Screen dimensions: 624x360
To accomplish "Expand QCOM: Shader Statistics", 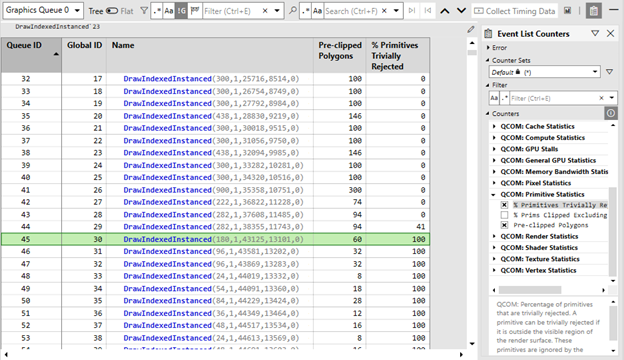I will pos(494,247).
